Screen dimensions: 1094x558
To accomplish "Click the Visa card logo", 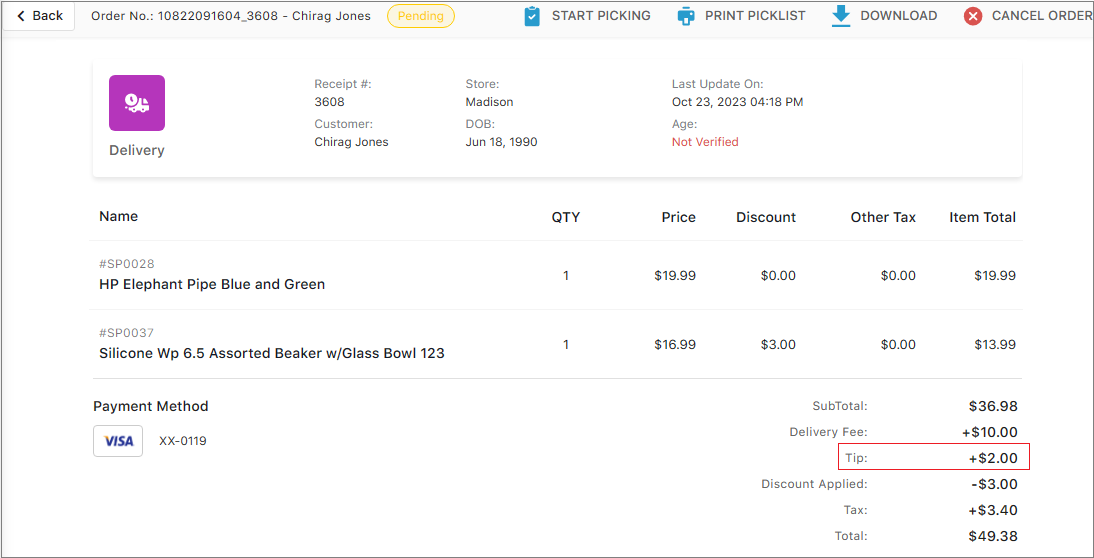I will (x=118, y=441).
